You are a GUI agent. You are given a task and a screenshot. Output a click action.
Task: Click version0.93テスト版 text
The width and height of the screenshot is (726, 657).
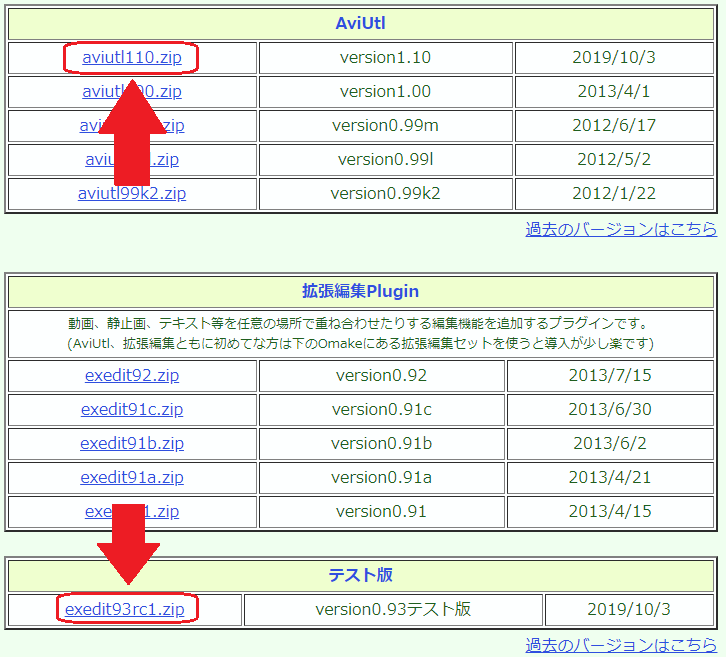(393, 609)
